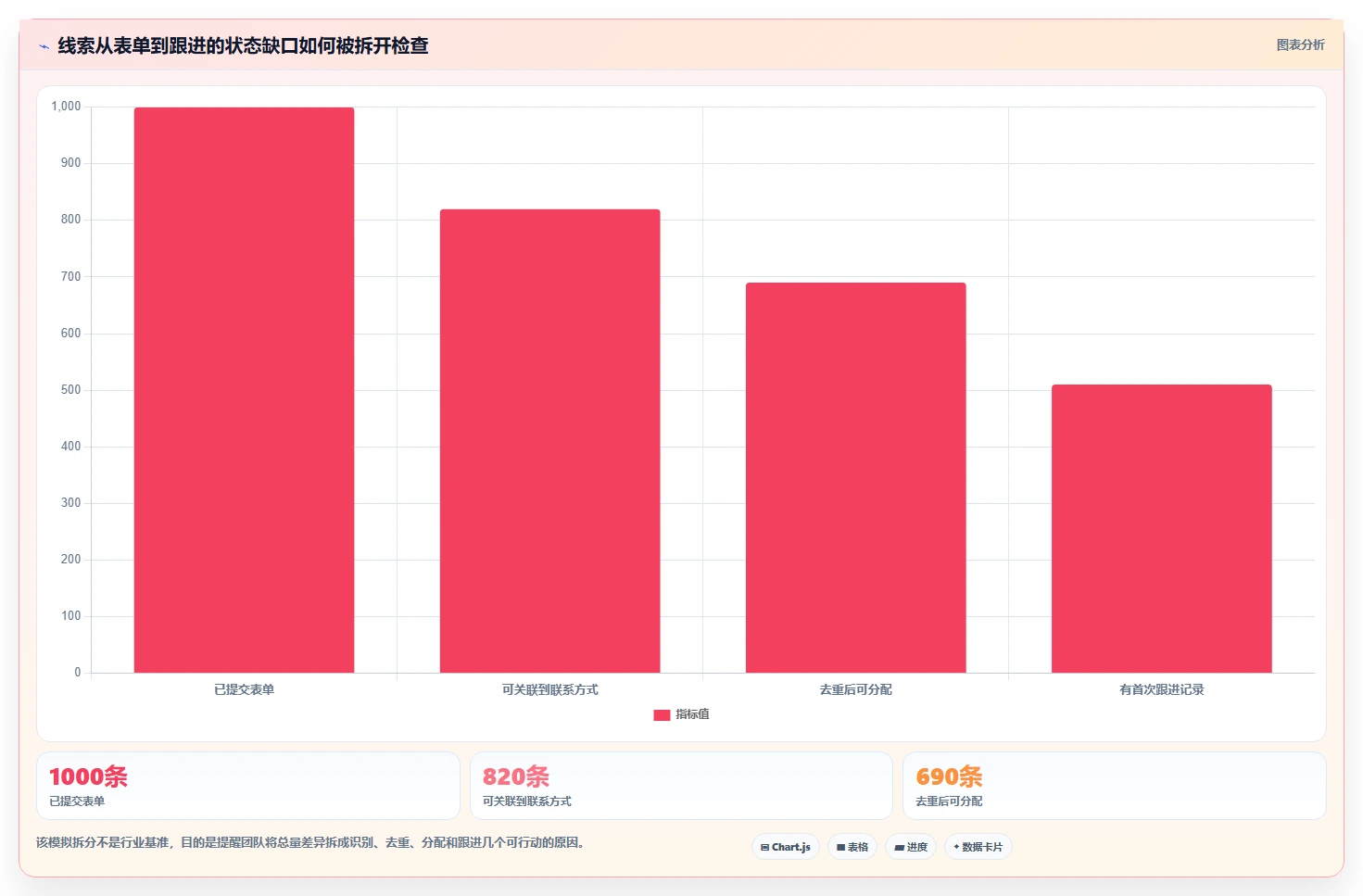1363x896 pixels.
Task: Select the 进度 tag chip
Action: pyautogui.click(x=911, y=847)
